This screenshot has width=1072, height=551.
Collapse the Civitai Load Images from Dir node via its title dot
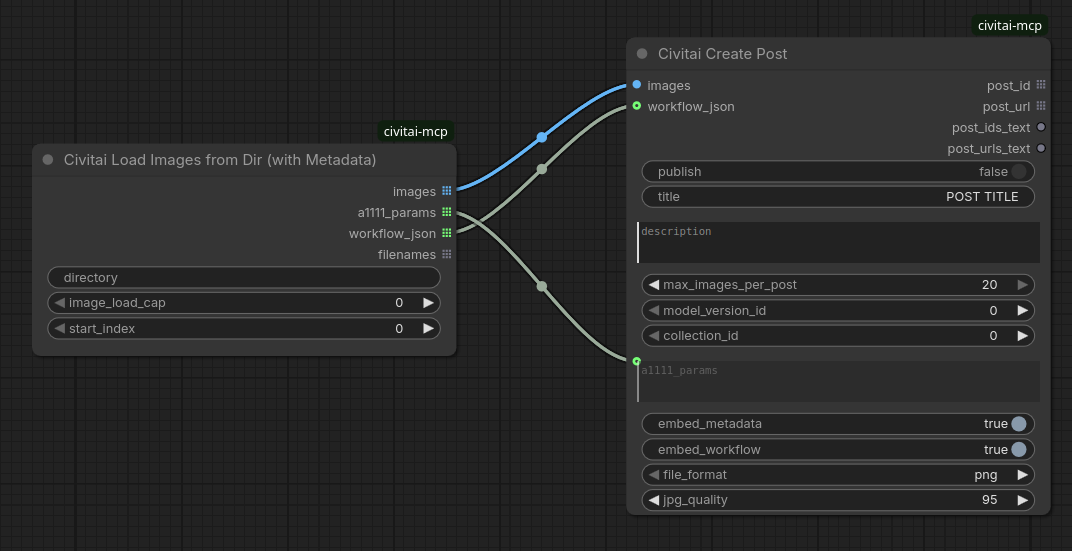(x=48, y=160)
